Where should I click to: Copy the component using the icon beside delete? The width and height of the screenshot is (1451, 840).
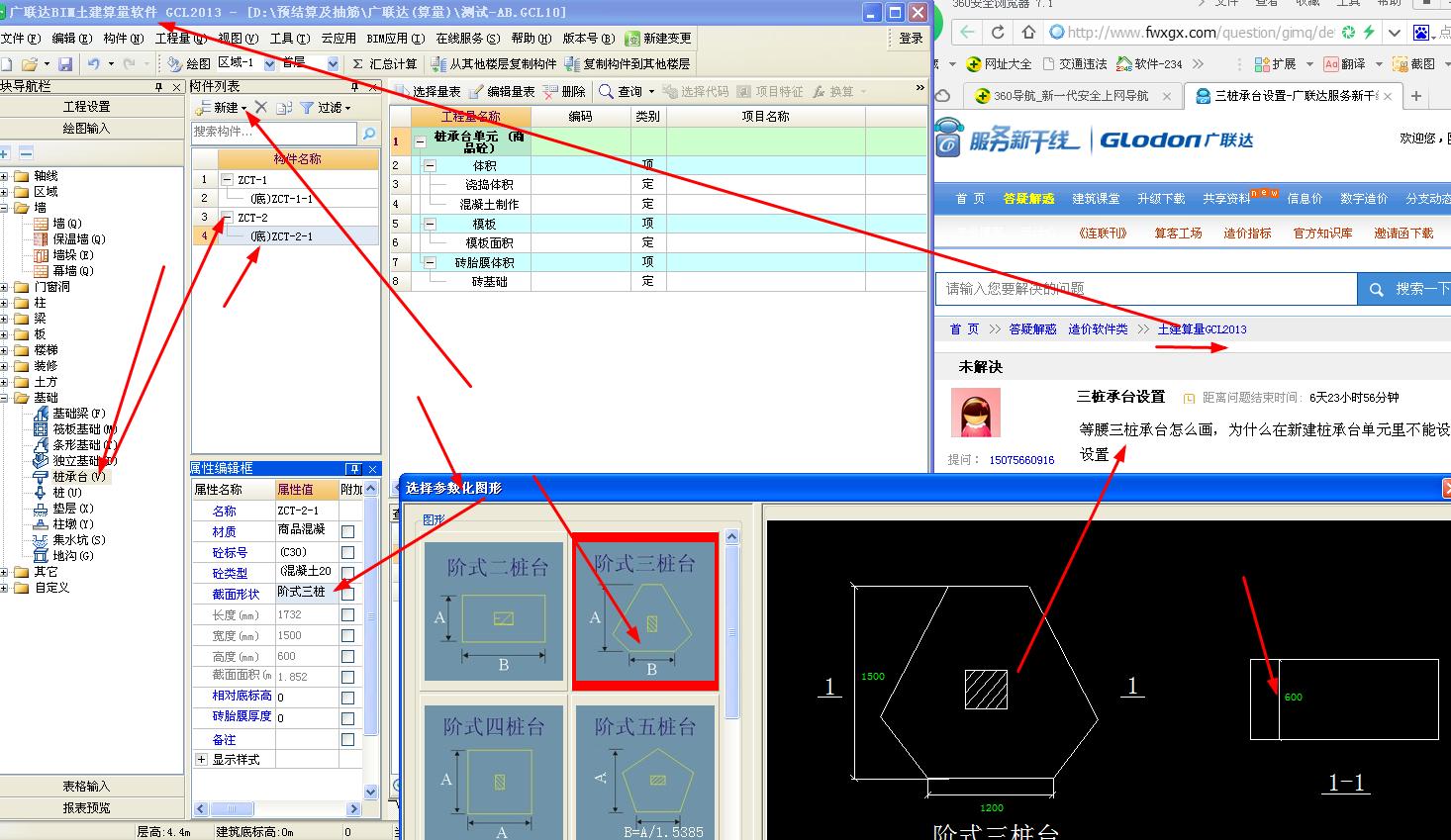[284, 107]
